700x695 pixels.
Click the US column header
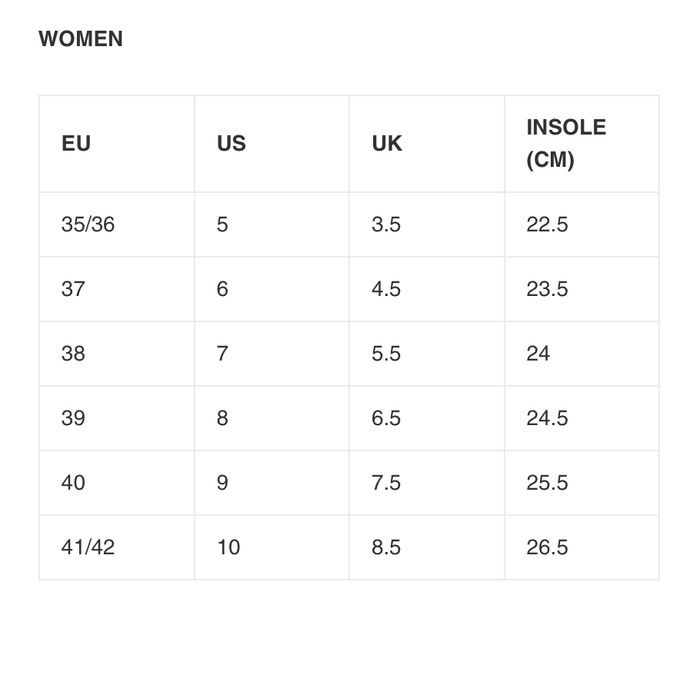tap(231, 143)
